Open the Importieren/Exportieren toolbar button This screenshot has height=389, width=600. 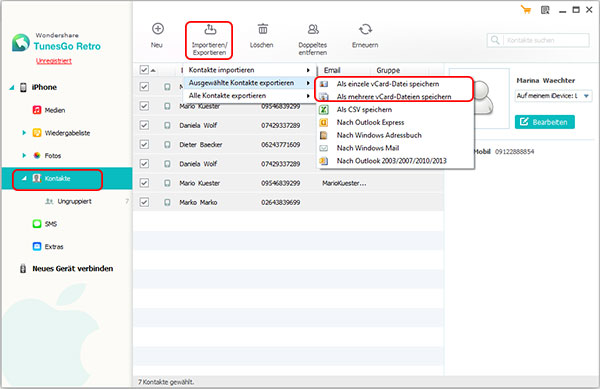pyautogui.click(x=209, y=40)
